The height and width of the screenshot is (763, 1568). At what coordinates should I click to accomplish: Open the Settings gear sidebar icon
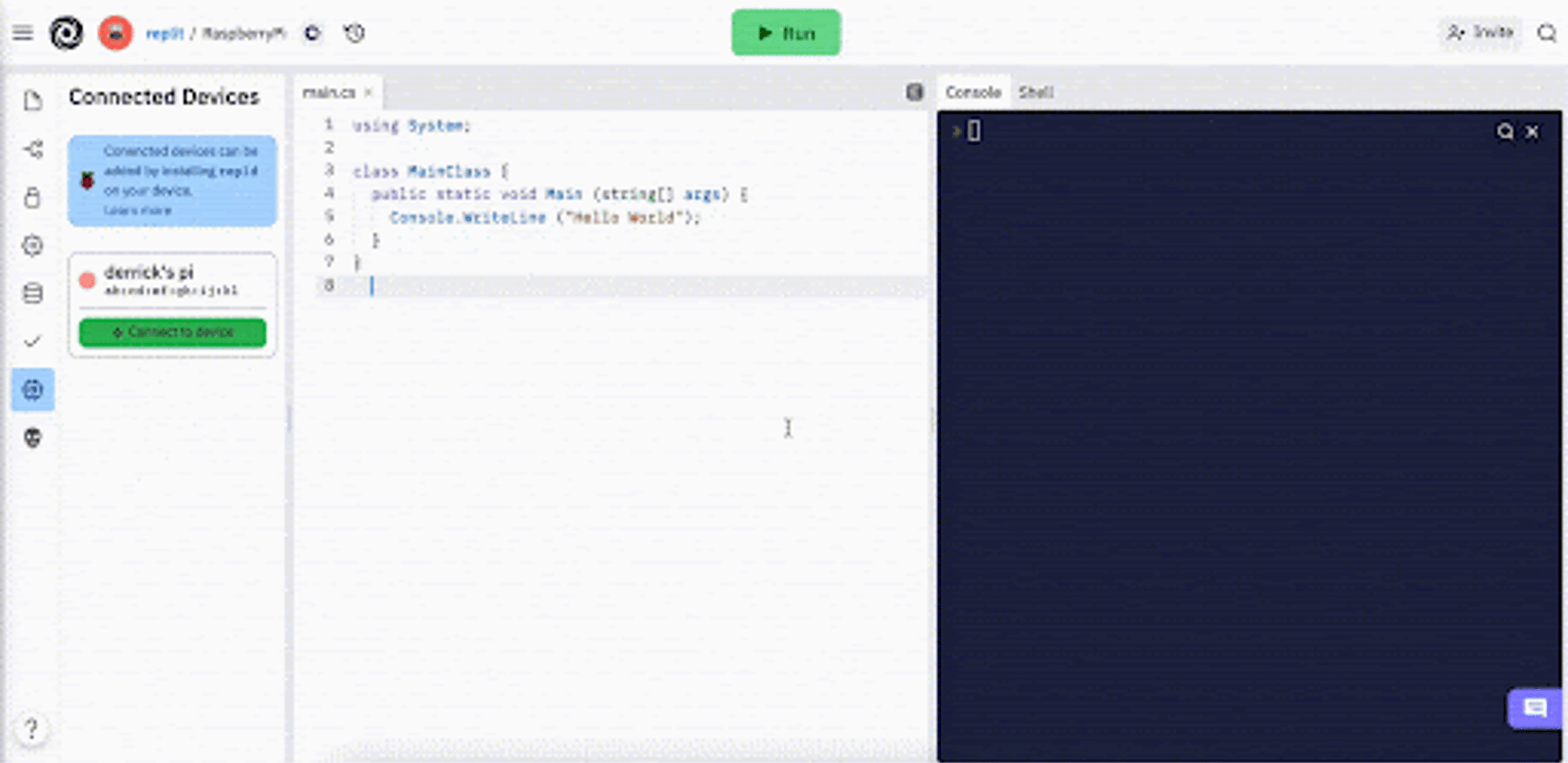pos(33,245)
